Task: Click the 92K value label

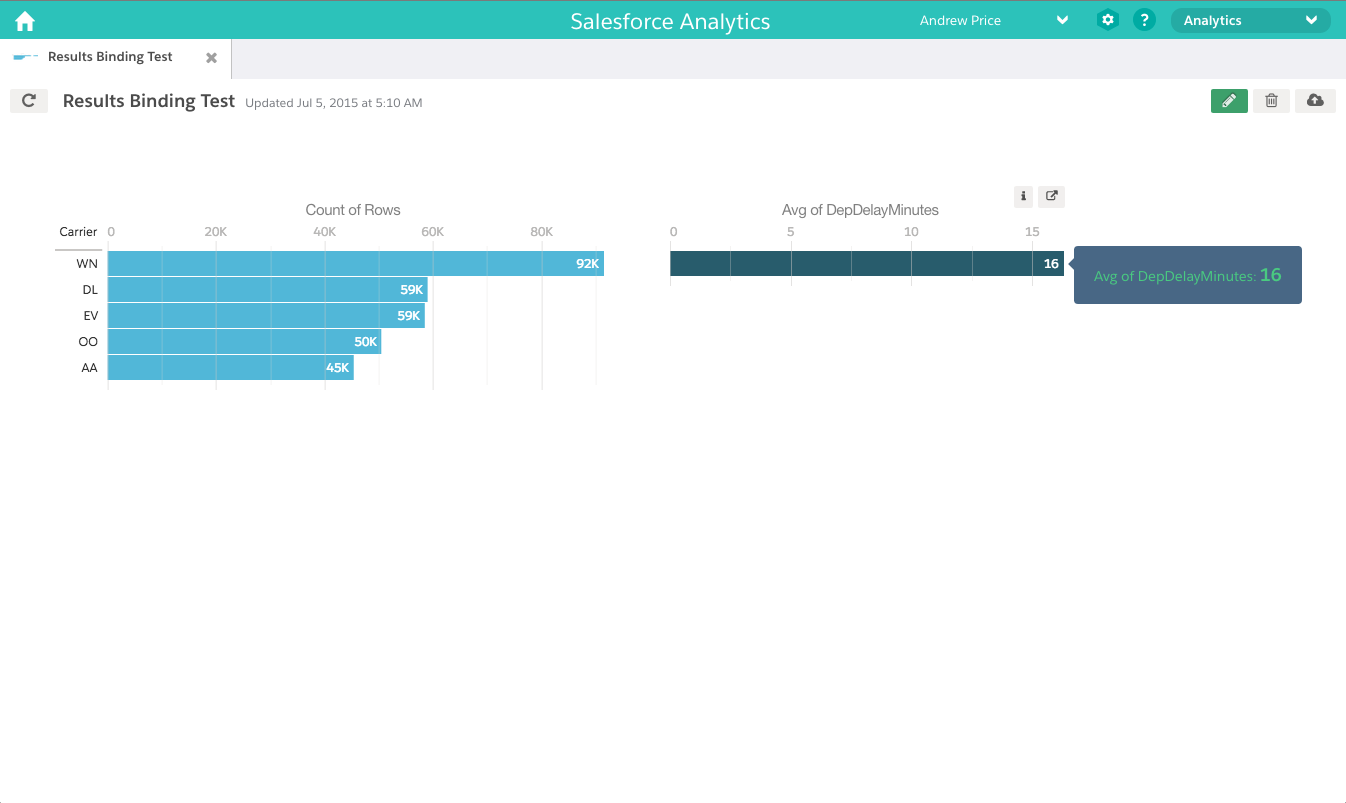Action: (x=587, y=264)
